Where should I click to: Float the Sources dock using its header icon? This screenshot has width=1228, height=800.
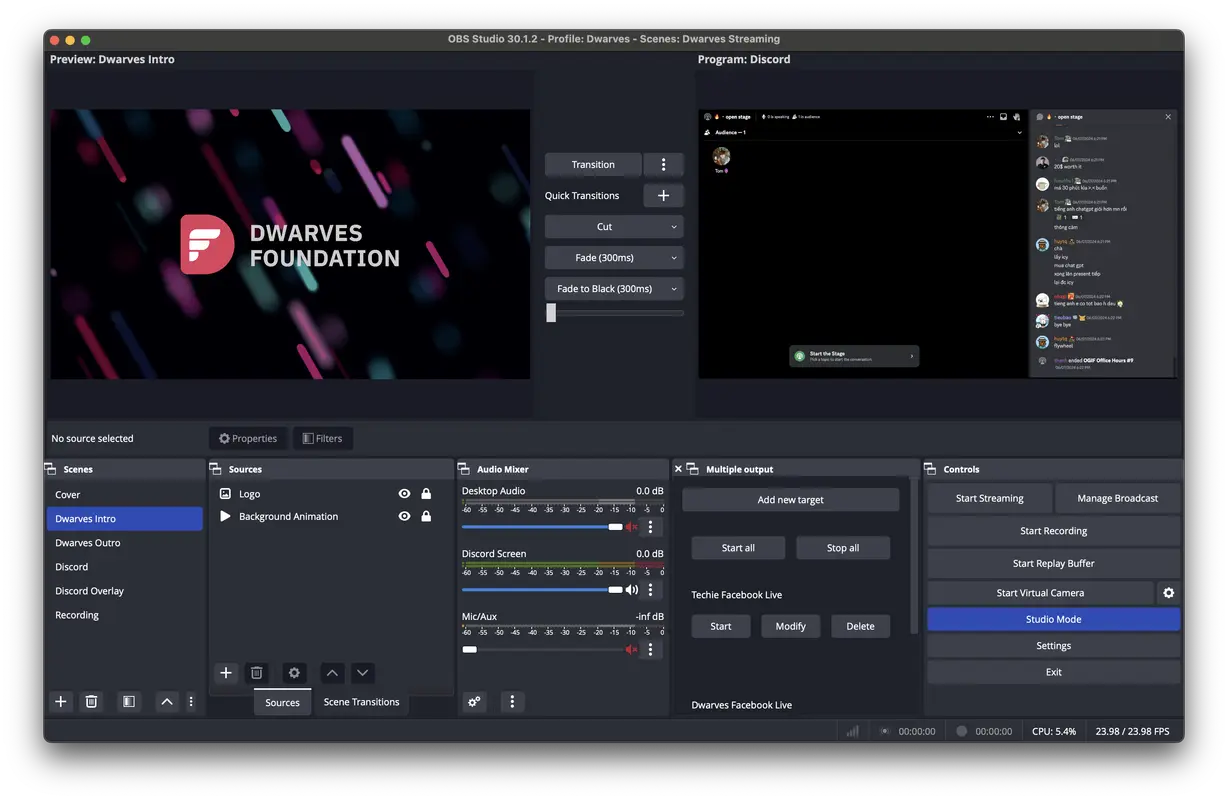click(x=214, y=469)
